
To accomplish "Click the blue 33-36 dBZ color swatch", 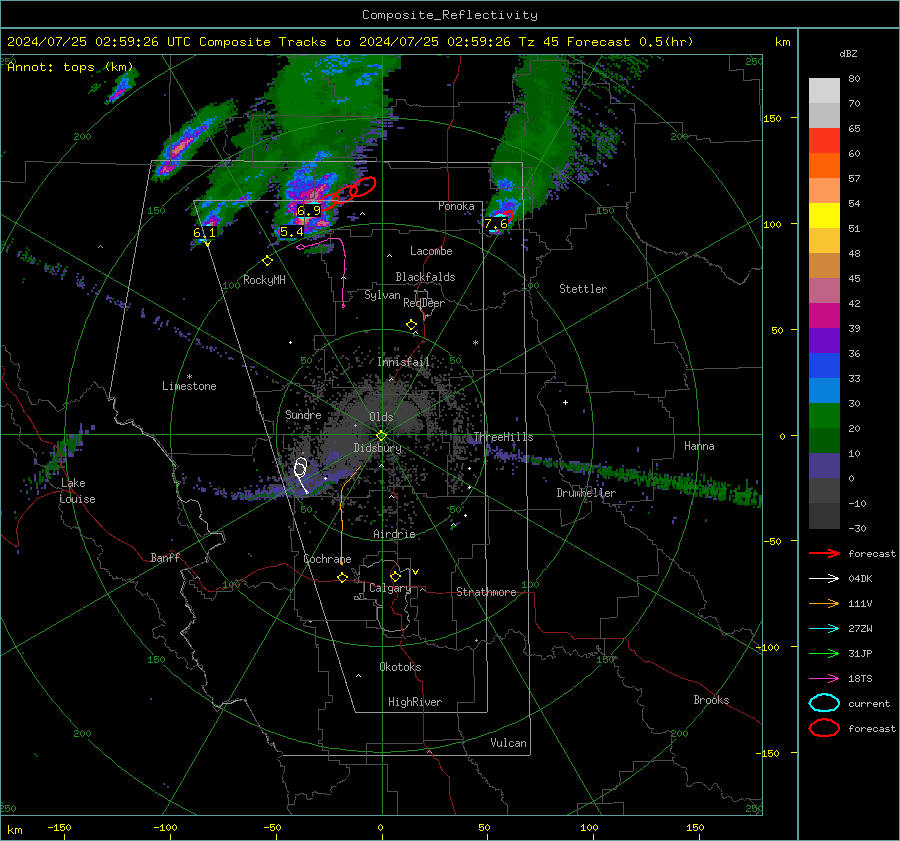I will (x=824, y=366).
